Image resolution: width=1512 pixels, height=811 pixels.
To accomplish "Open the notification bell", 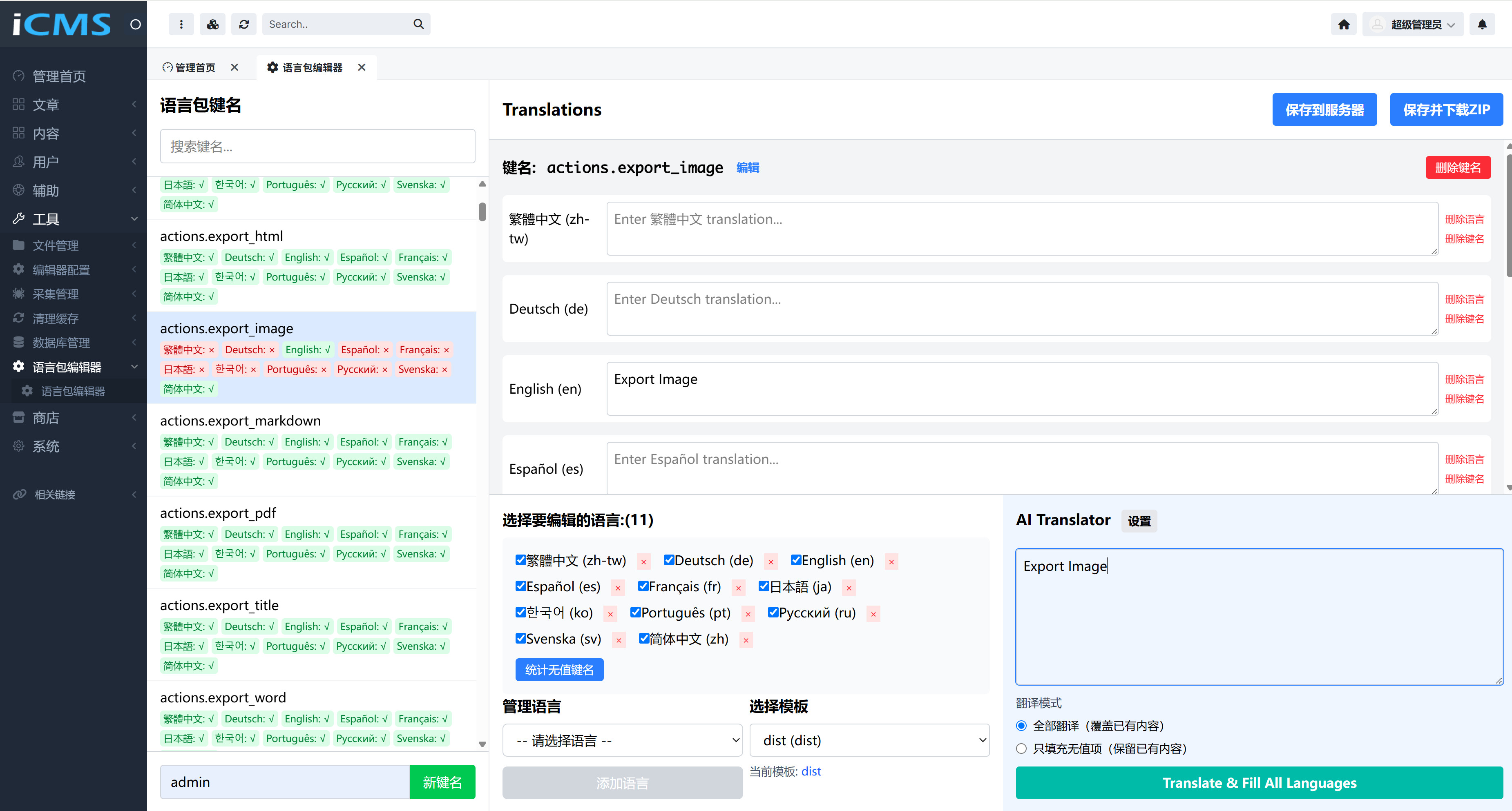I will 1481,24.
